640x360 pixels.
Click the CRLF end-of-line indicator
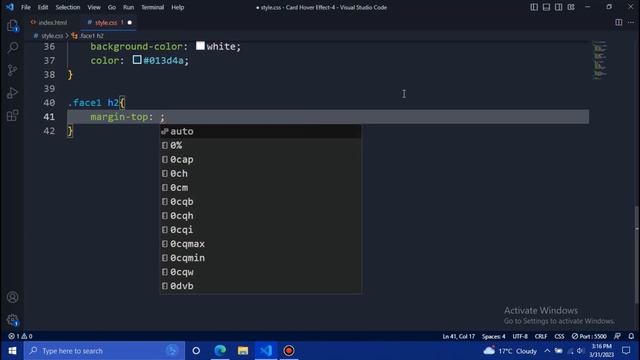point(541,336)
